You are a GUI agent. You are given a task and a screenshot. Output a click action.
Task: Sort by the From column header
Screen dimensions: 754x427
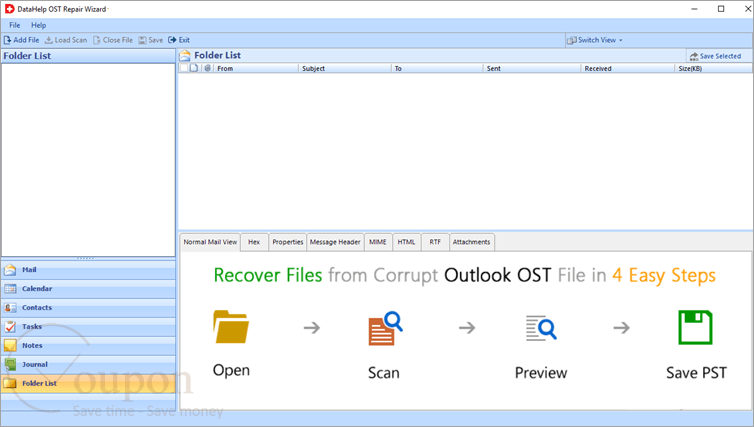[x=256, y=68]
